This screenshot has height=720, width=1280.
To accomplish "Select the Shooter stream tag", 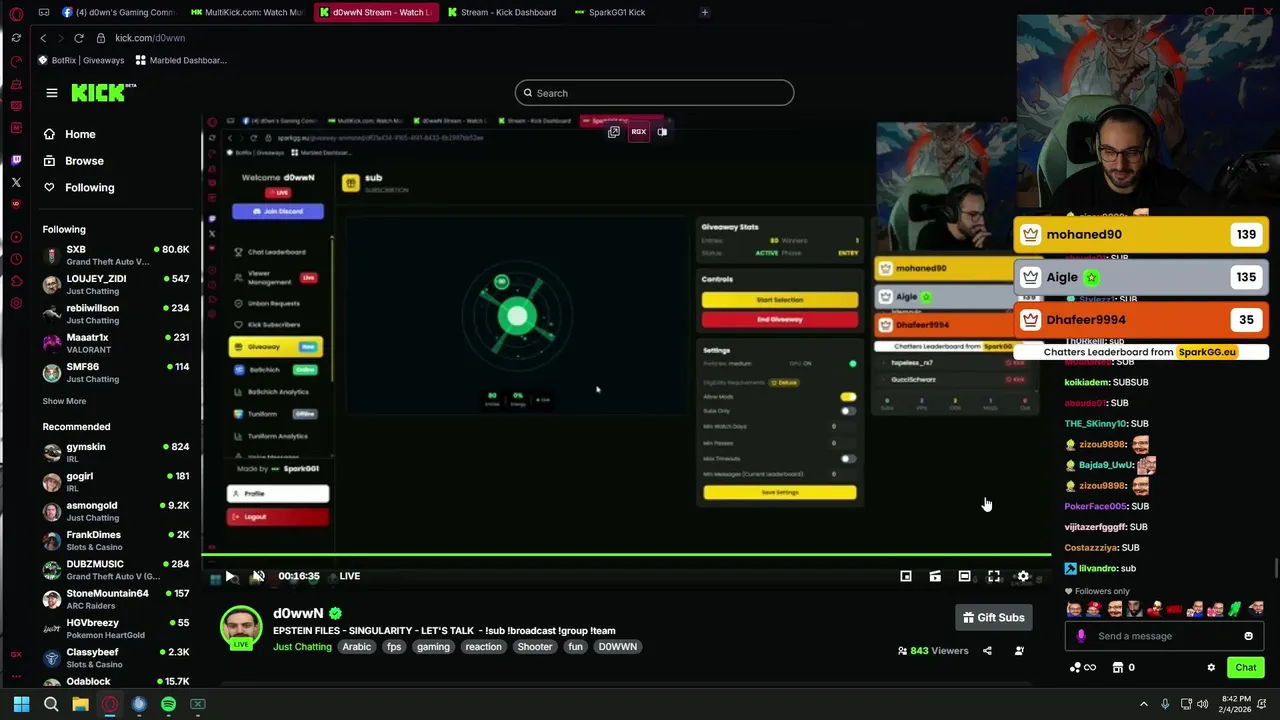I will click(x=534, y=647).
